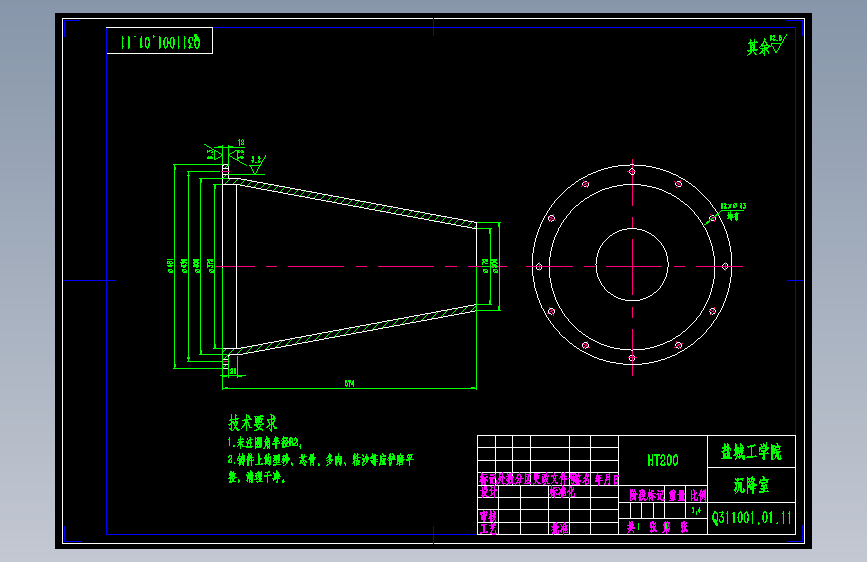Screen dimensions: 867x562
Task: Select the small inner circle in the end view
Action: point(632,265)
